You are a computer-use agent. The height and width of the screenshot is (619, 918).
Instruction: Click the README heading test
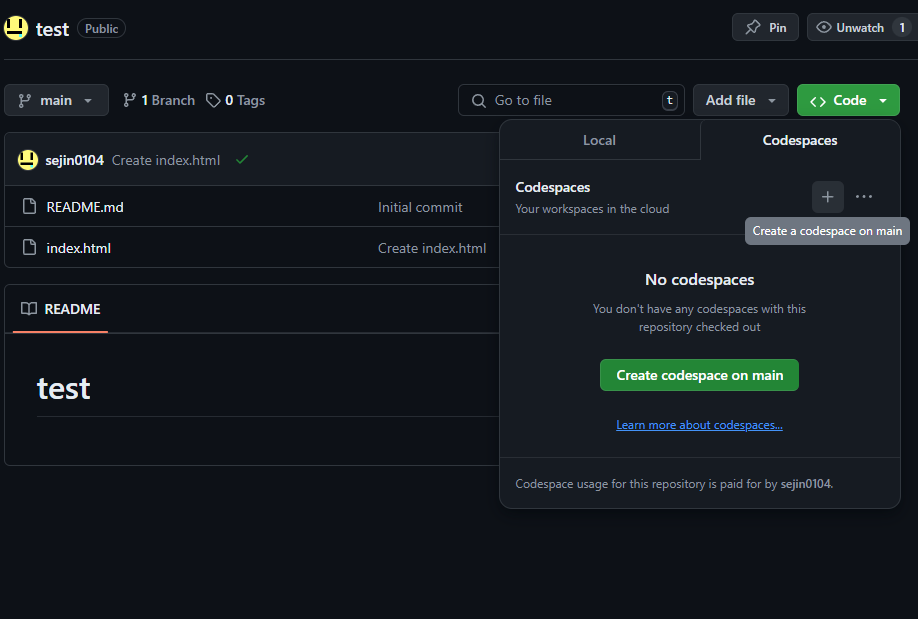[63, 388]
